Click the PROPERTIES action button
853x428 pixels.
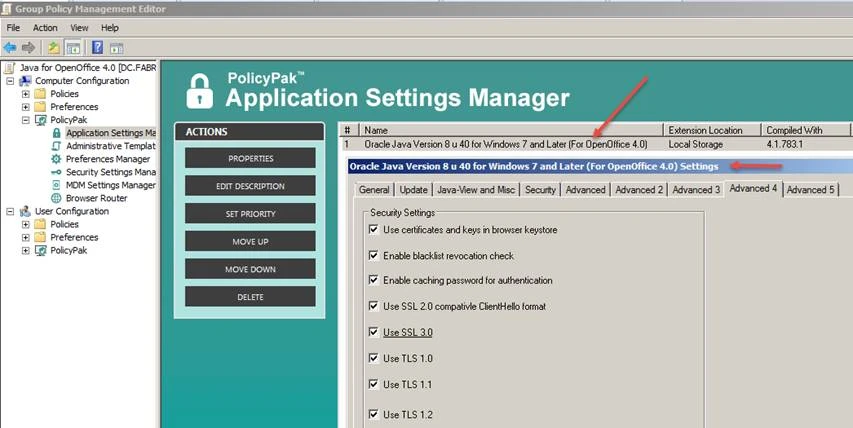click(x=250, y=158)
